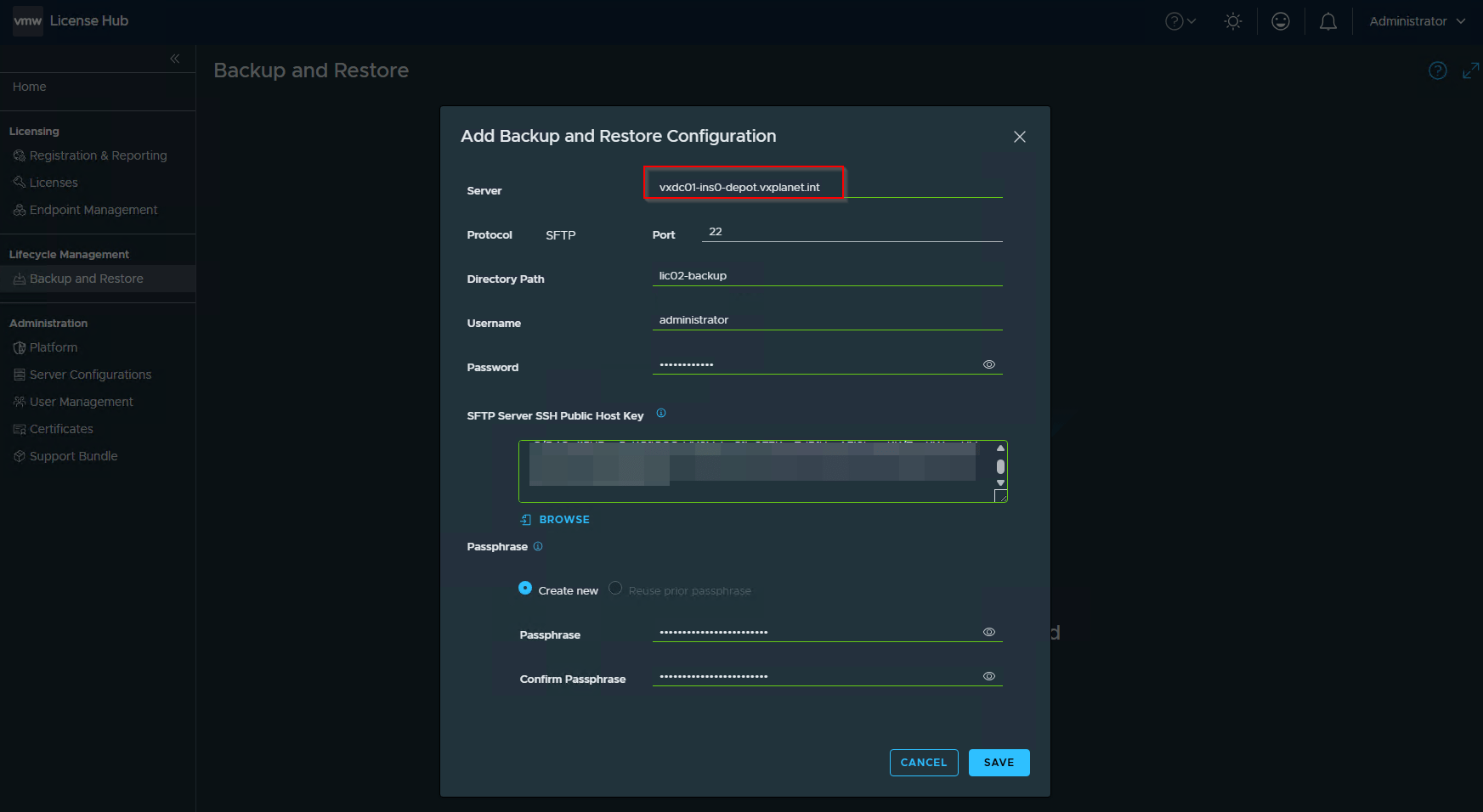
Task: Click the Directory Path field
Action: point(827,276)
